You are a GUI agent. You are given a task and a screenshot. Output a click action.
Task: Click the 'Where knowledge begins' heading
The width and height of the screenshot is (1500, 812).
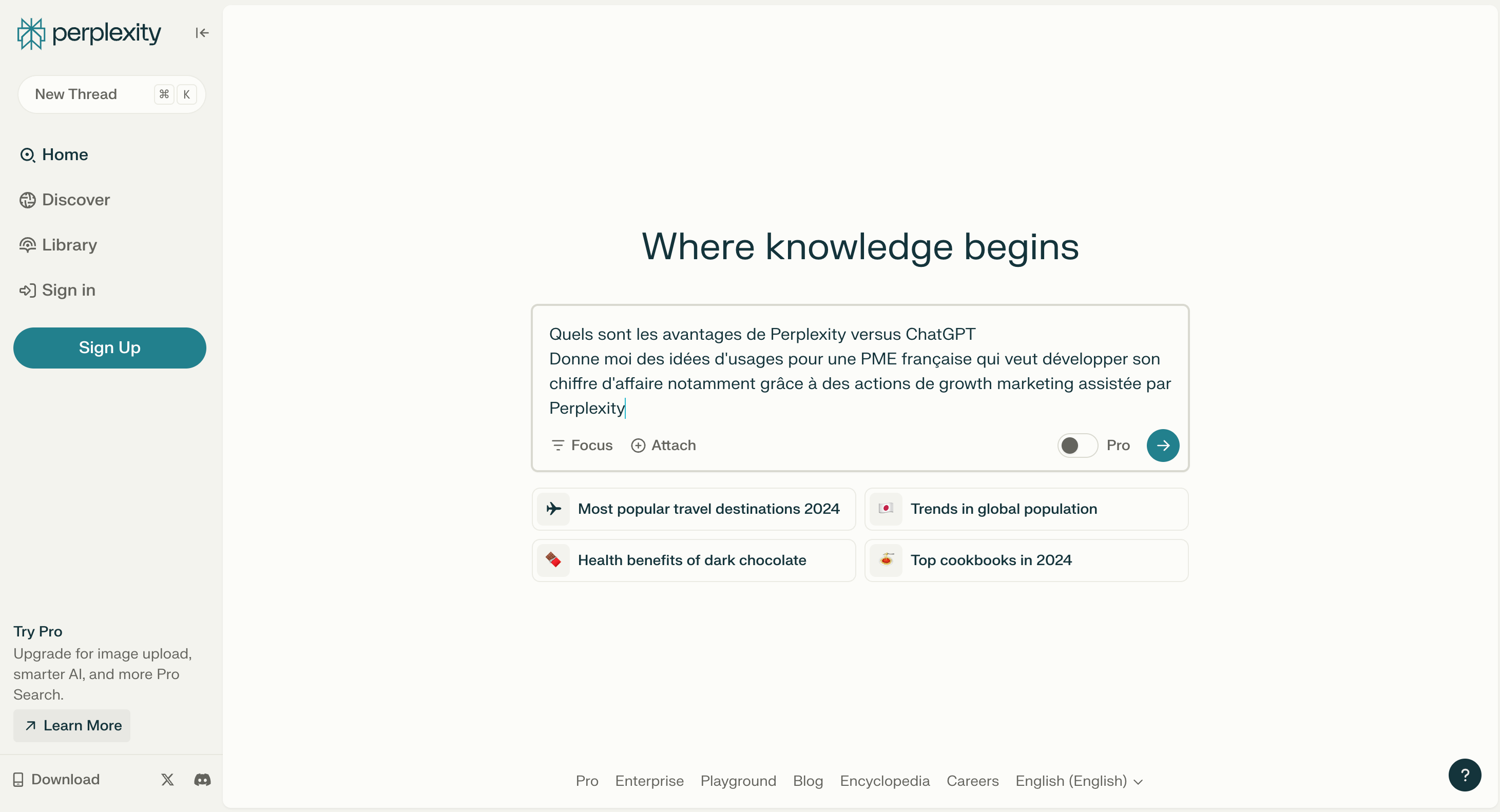(860, 247)
